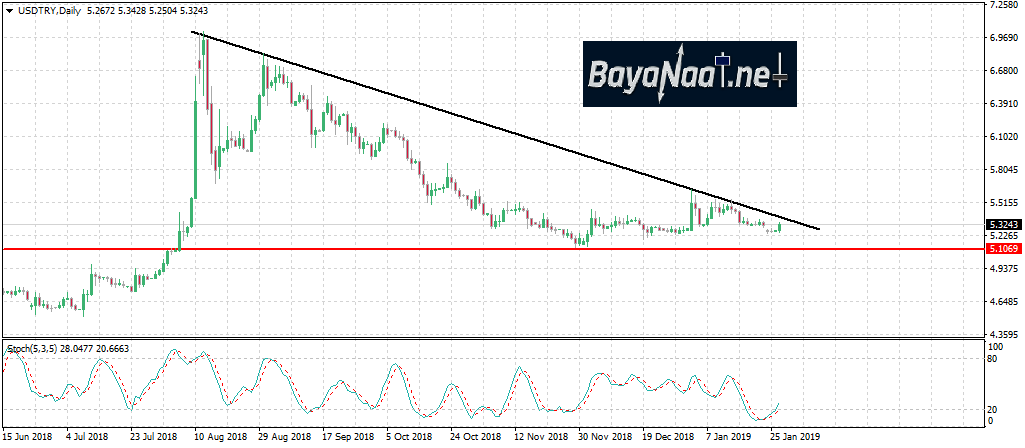Click the 30 Nov 2018 date label

(x=603, y=437)
